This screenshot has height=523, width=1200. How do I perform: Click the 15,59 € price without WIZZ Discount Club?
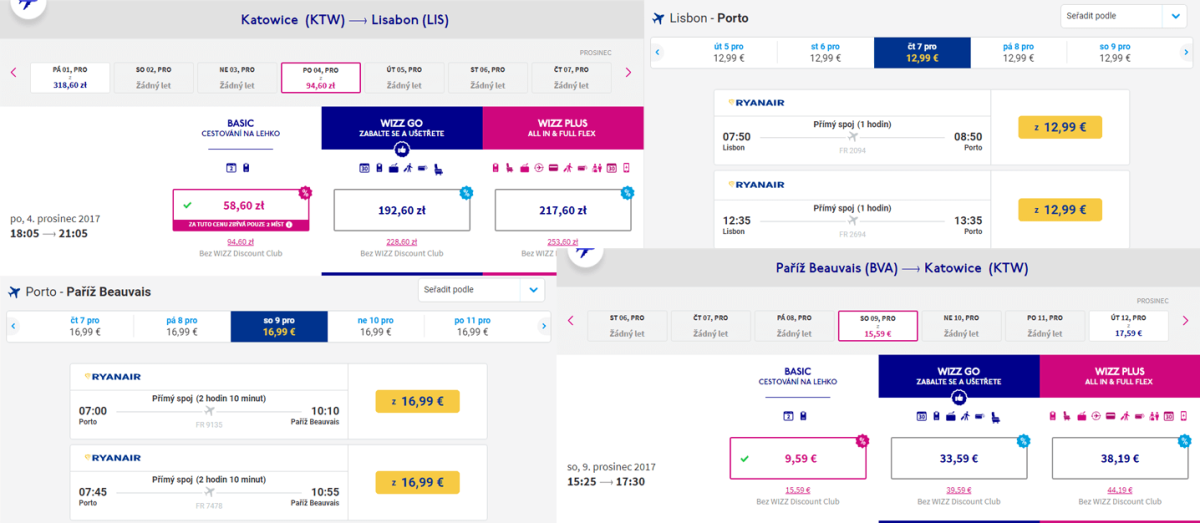797,490
